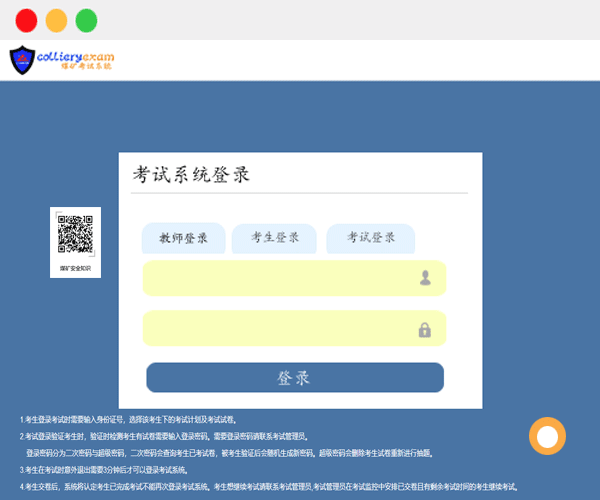Click the red window close button
This screenshot has width=600, height=500.
(x=27, y=20)
